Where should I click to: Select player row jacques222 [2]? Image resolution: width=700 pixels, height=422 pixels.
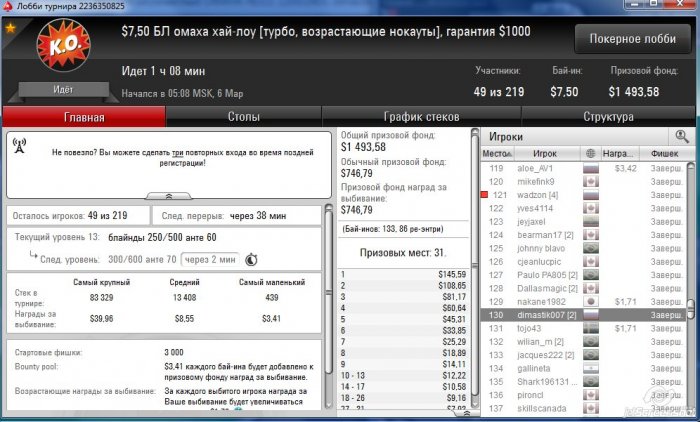pos(583,355)
